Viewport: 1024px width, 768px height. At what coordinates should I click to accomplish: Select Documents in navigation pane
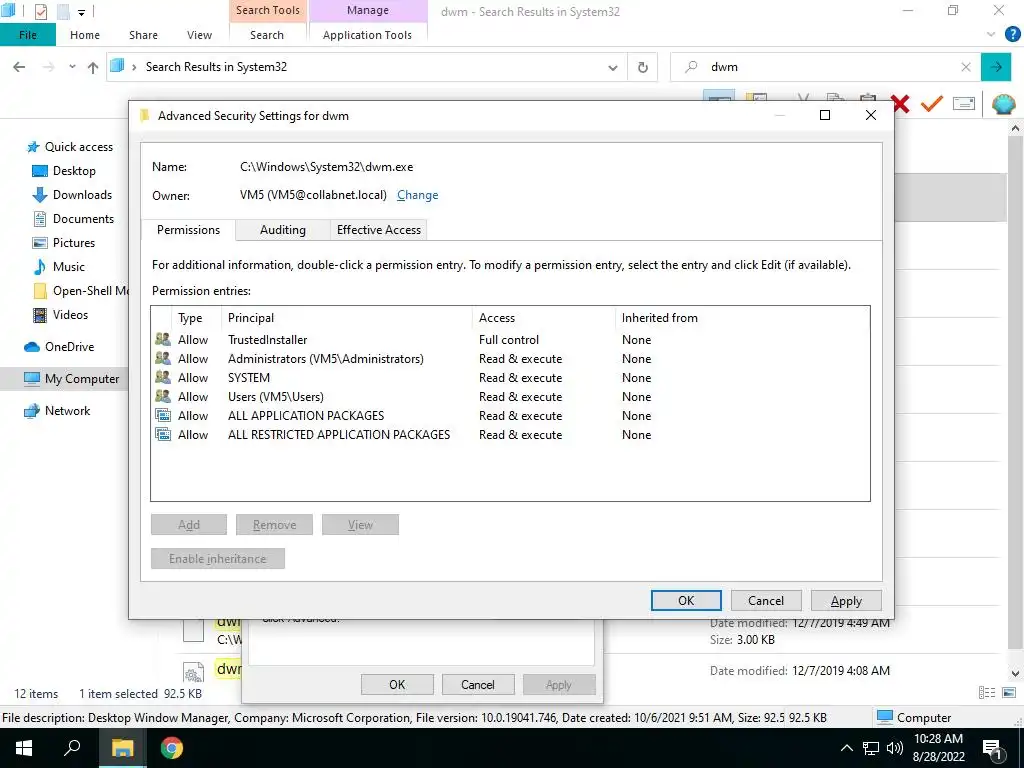[x=83, y=219]
